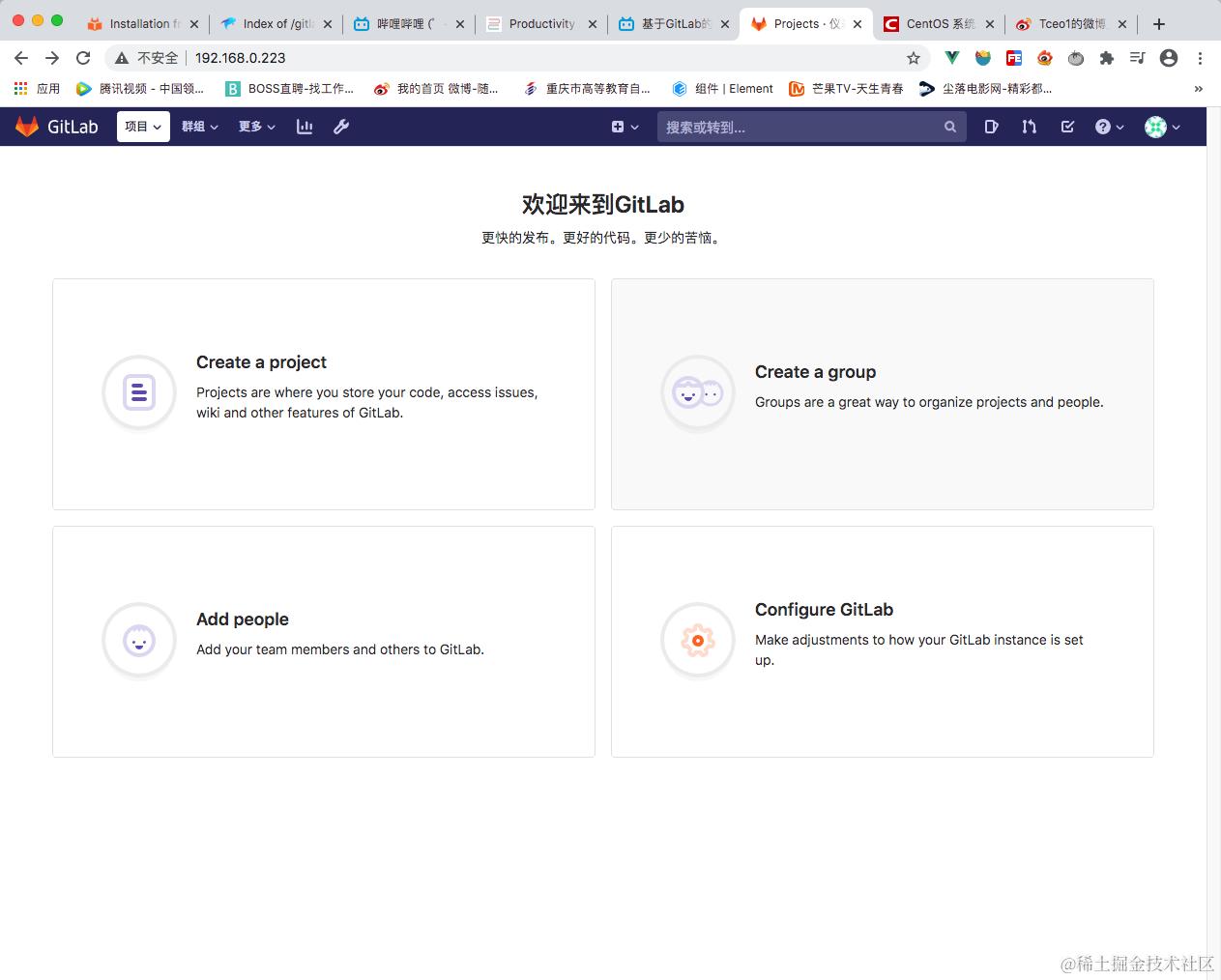1221x980 pixels.
Task: Open the help question mark dropdown
Action: click(x=1109, y=127)
